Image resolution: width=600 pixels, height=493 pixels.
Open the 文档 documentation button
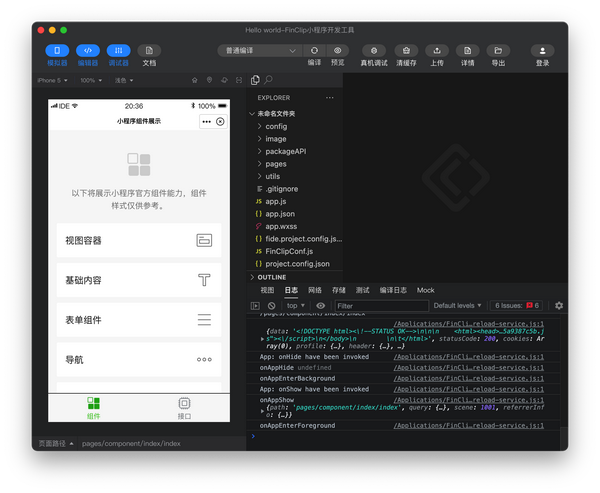point(149,51)
